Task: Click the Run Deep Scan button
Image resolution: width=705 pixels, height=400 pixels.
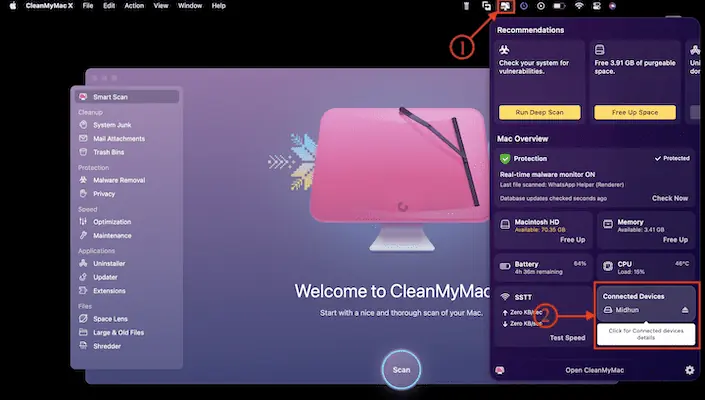Action: point(539,112)
